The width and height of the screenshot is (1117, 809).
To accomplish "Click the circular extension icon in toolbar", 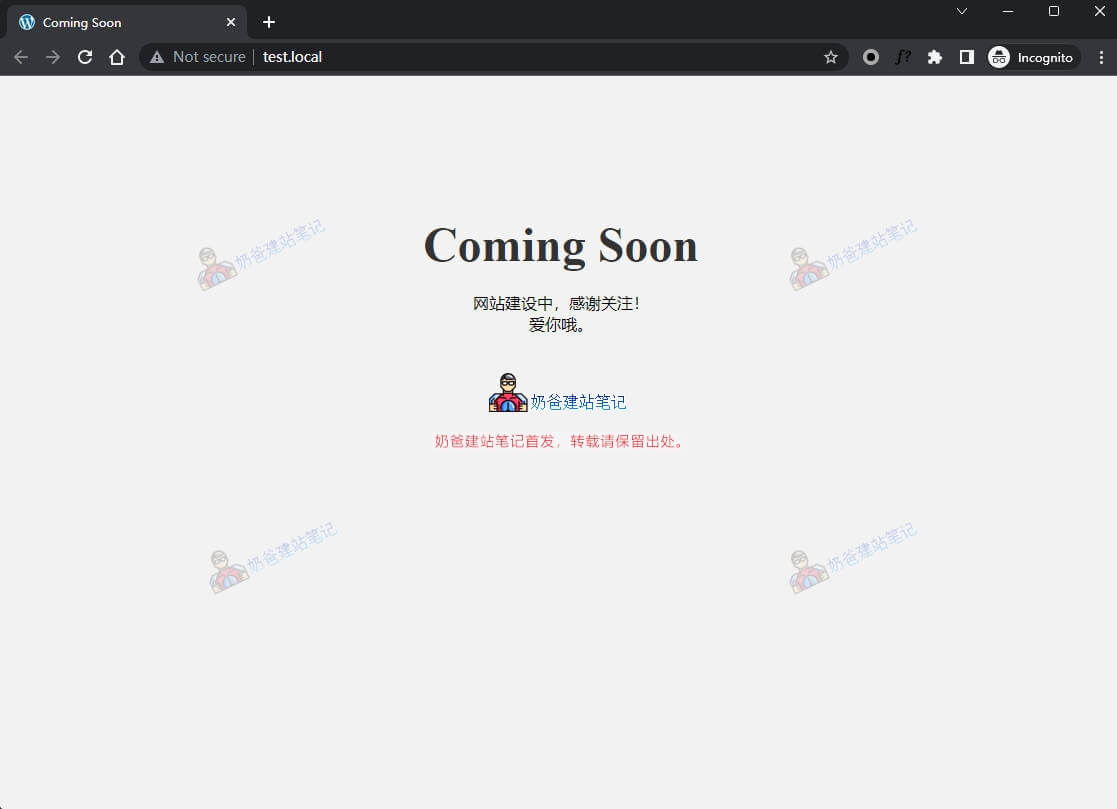I will click(x=870, y=57).
